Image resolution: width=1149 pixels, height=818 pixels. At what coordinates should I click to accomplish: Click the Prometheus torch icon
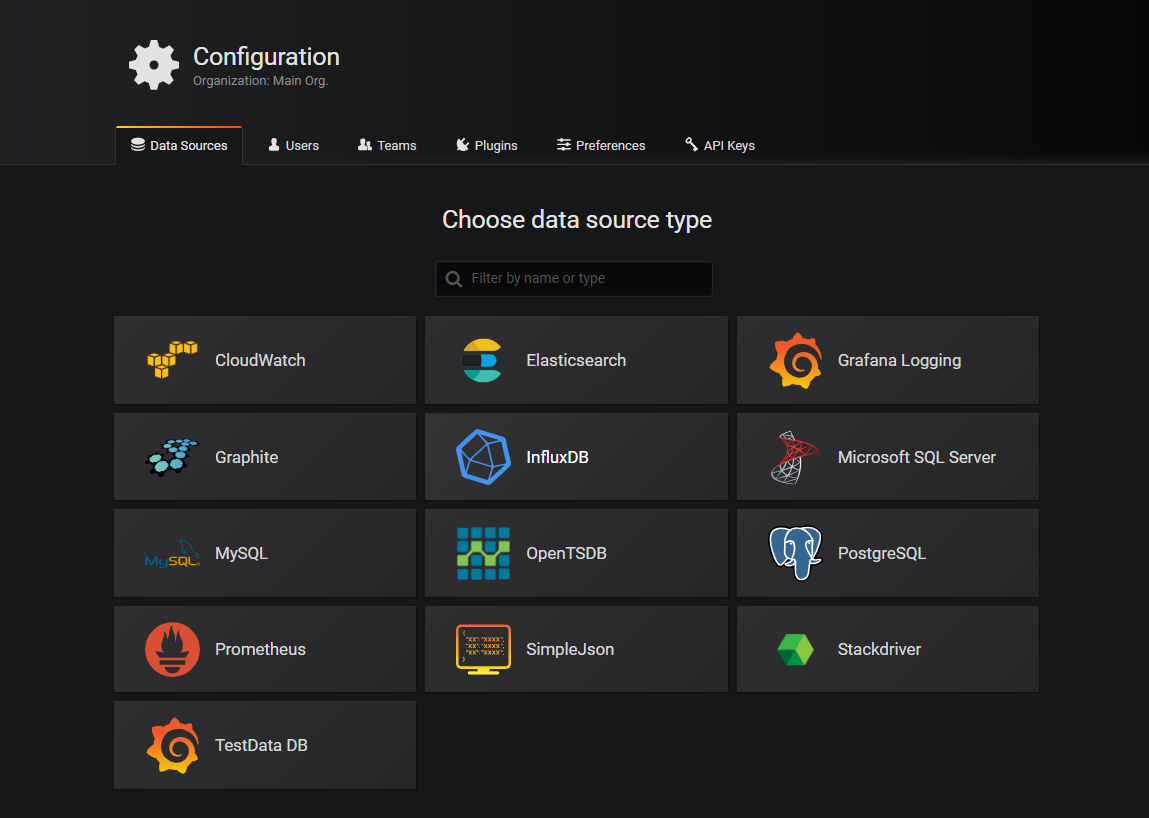(x=172, y=649)
